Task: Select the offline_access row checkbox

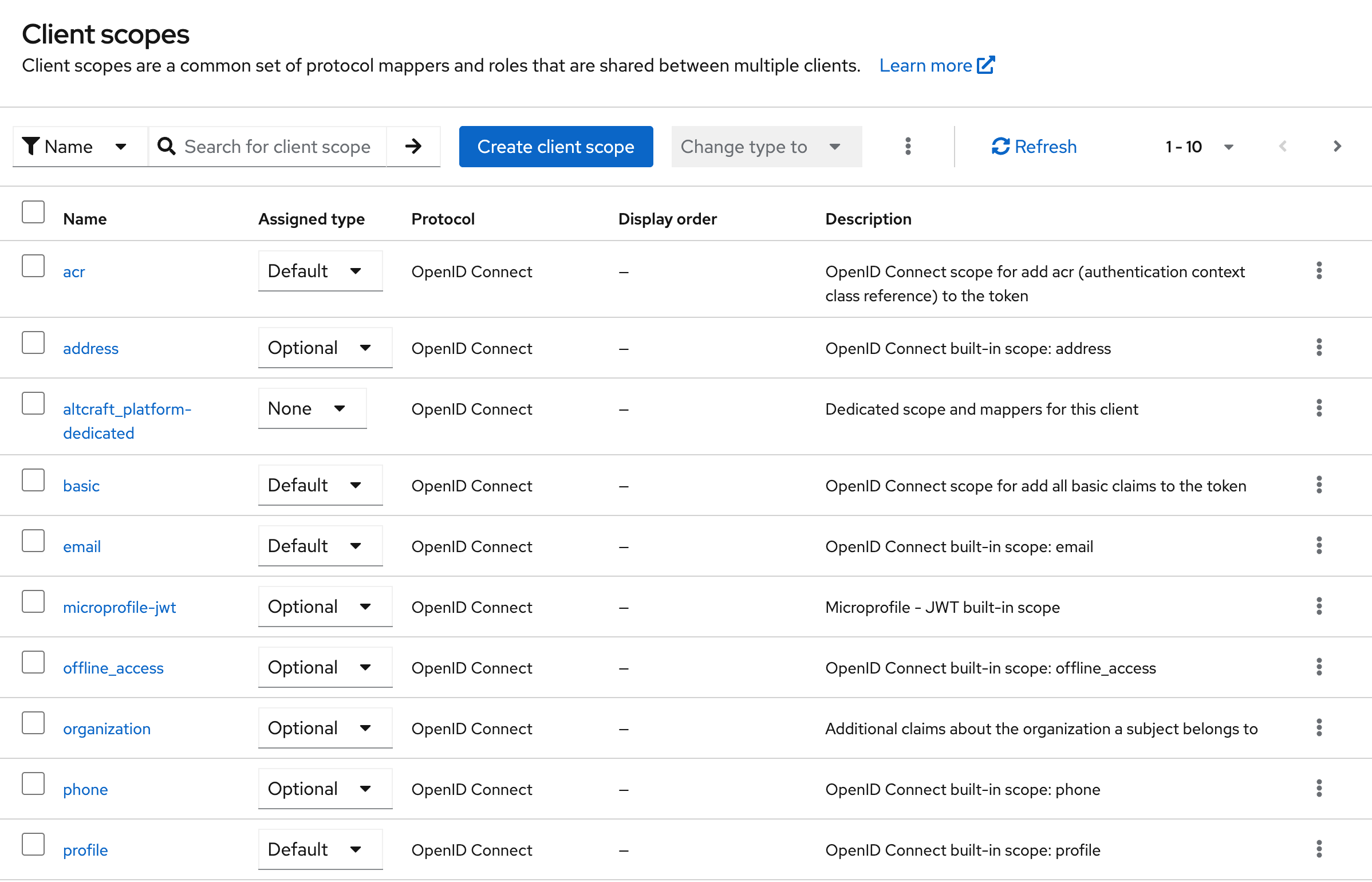Action: click(x=33, y=662)
